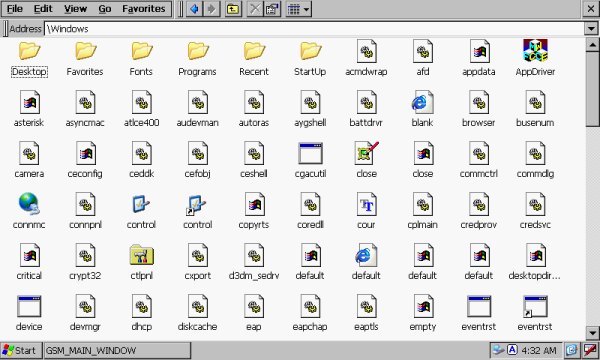Viewport: 600px width, 360px height.
Task: Select the Desktop folder icon
Action: pos(29,50)
